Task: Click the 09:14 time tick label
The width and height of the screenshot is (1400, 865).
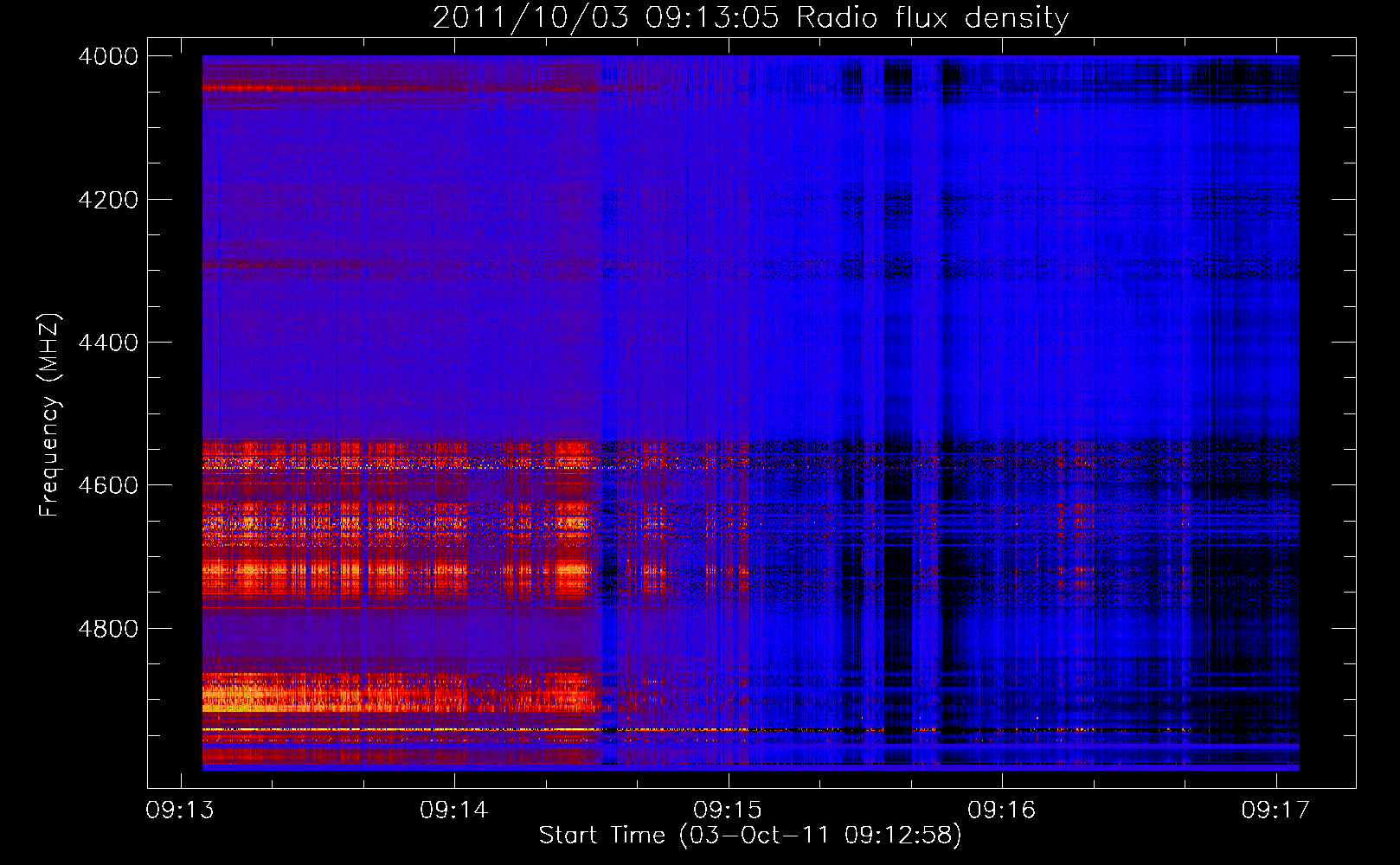Action: [x=453, y=811]
